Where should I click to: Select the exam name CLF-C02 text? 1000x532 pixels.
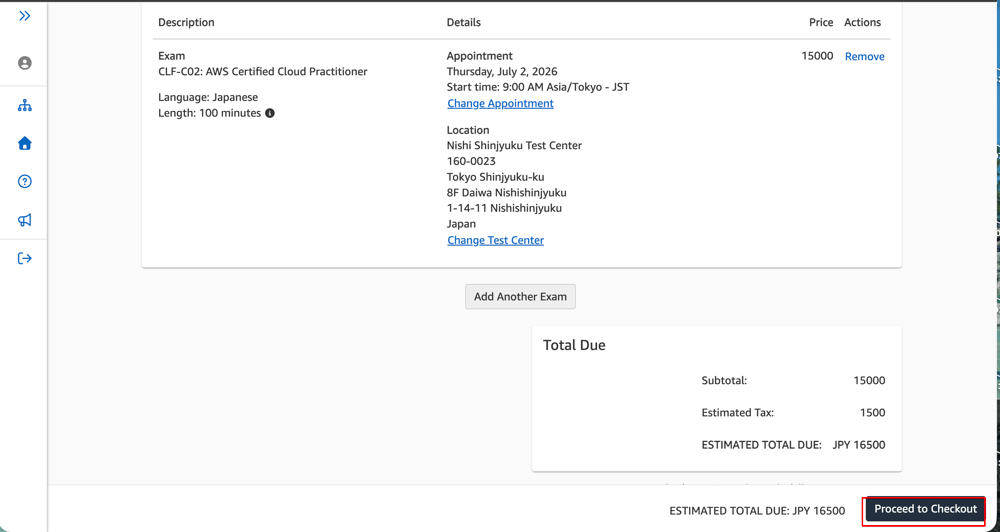(263, 71)
